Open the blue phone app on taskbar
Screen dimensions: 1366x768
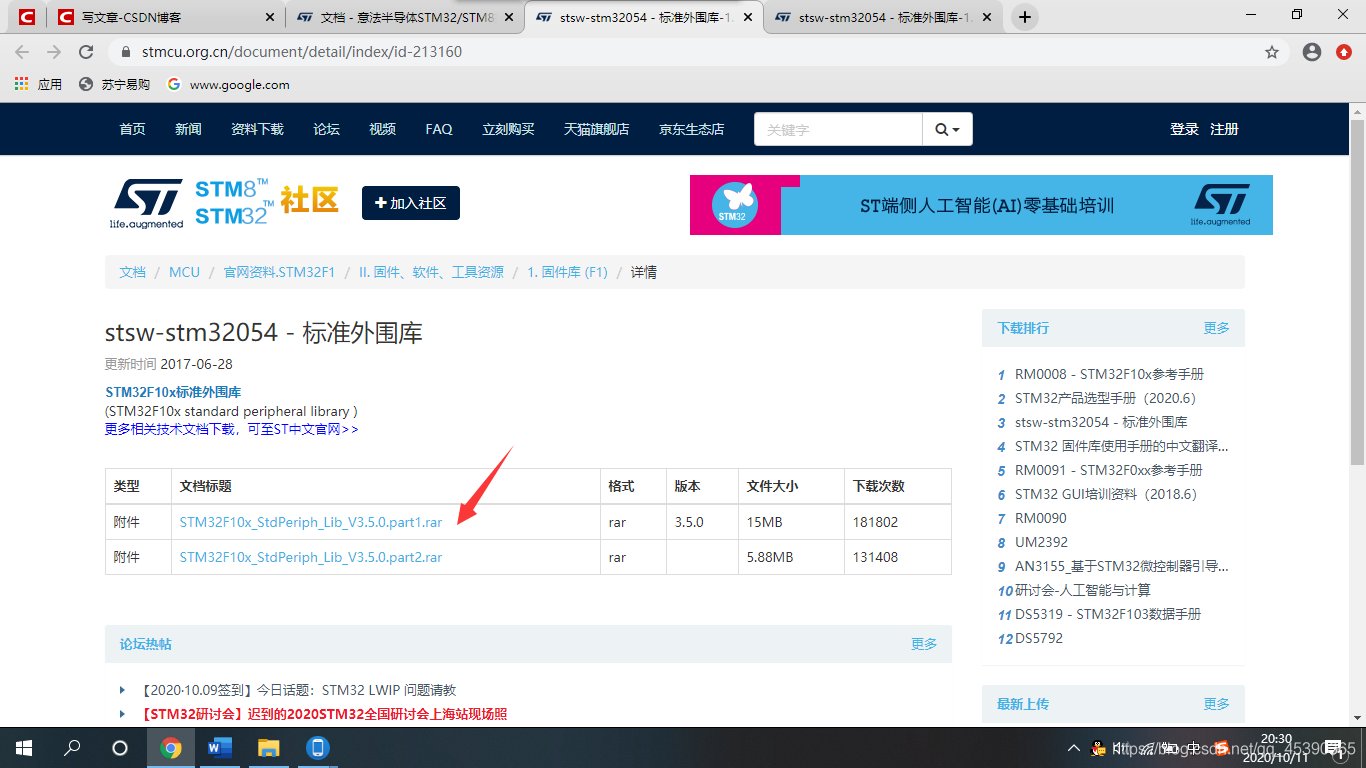pos(318,748)
